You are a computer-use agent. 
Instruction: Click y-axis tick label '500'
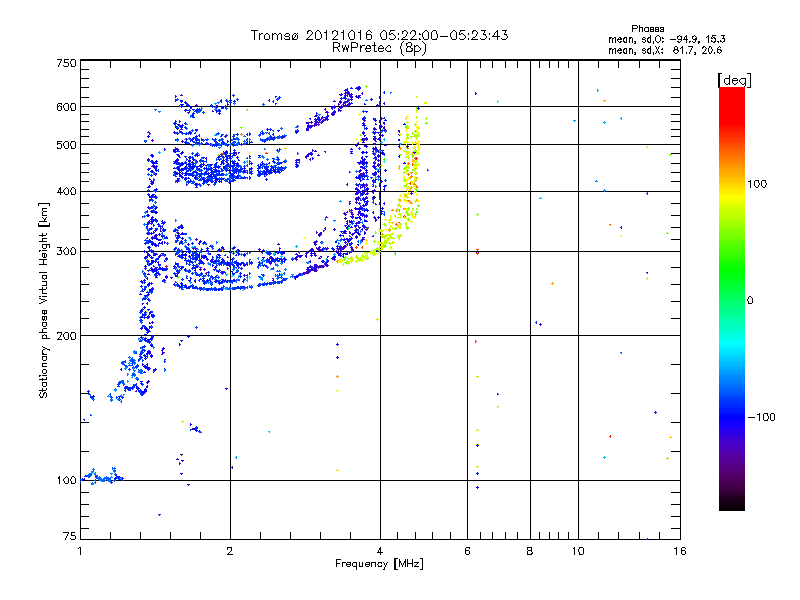[x=66, y=145]
